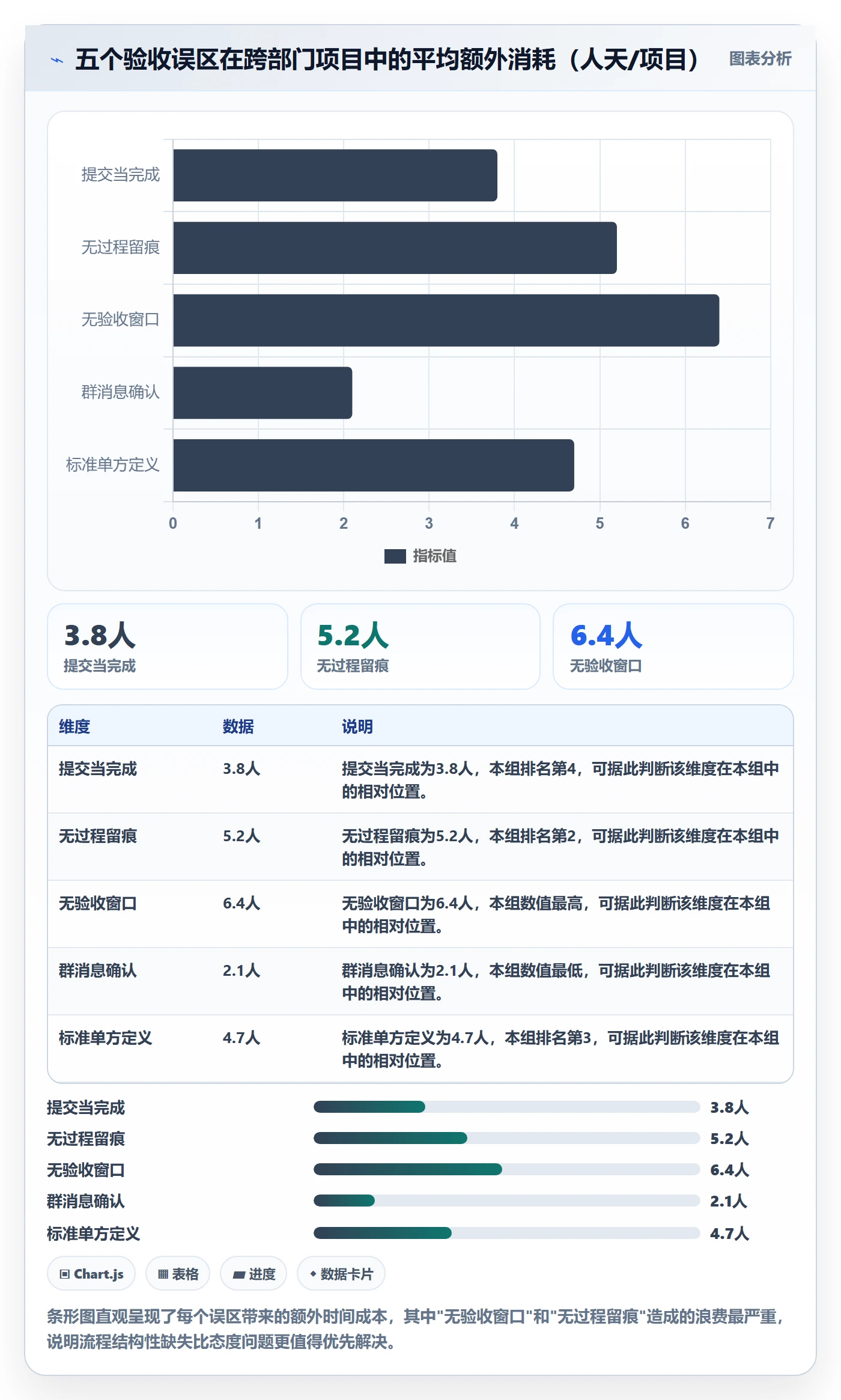Select the 无验收窗口 table row name
This screenshot has width=841, height=1400.
click(x=98, y=904)
